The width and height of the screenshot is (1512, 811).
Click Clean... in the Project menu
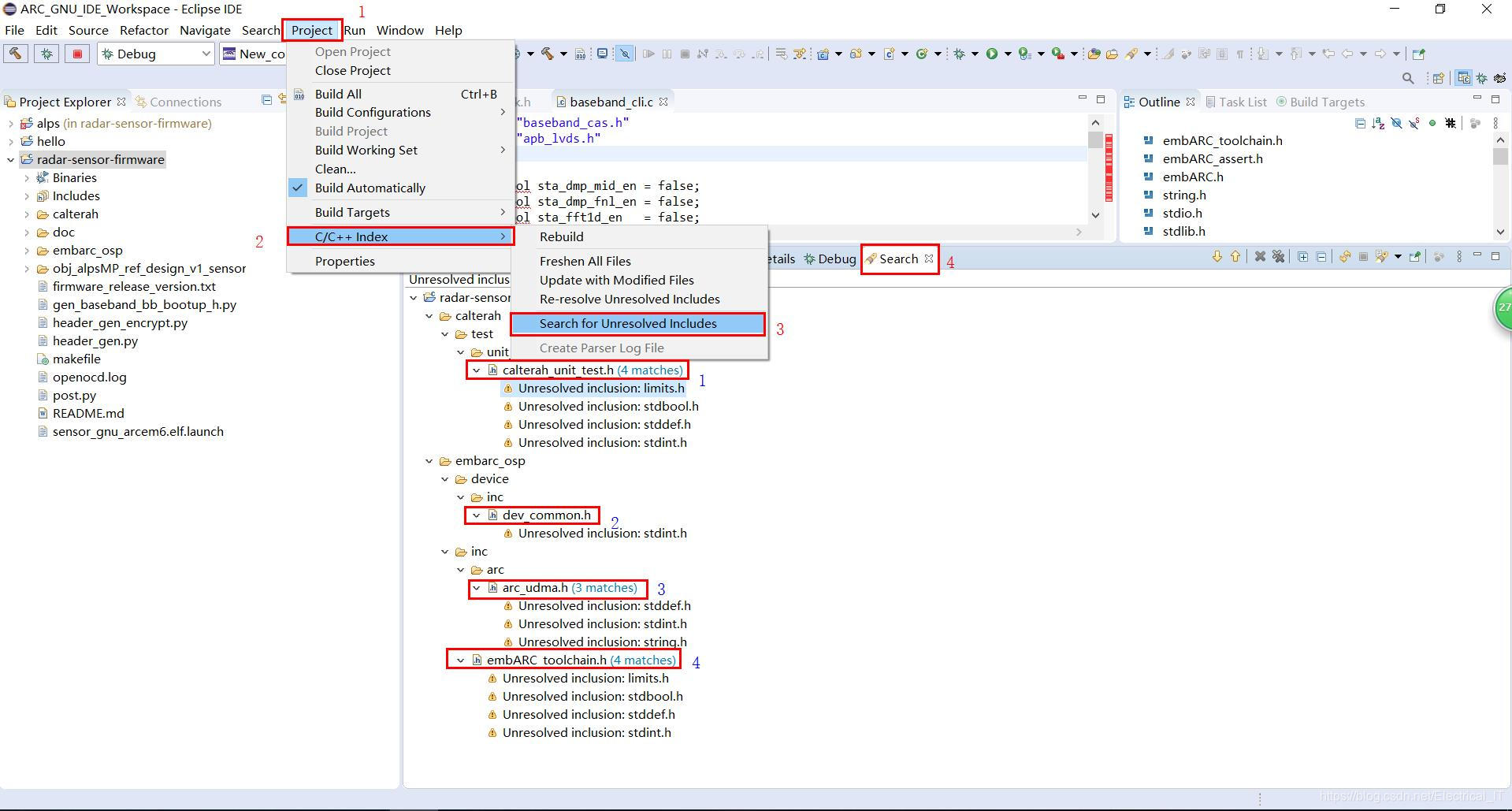[x=334, y=169]
